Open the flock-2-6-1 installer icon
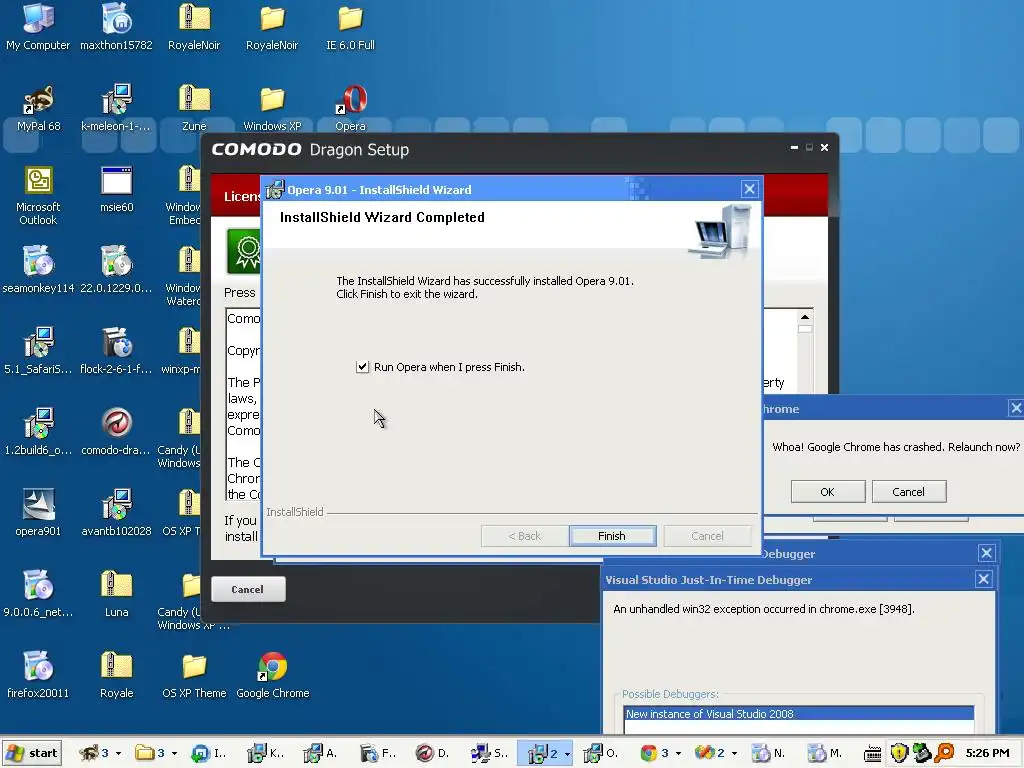 point(116,350)
